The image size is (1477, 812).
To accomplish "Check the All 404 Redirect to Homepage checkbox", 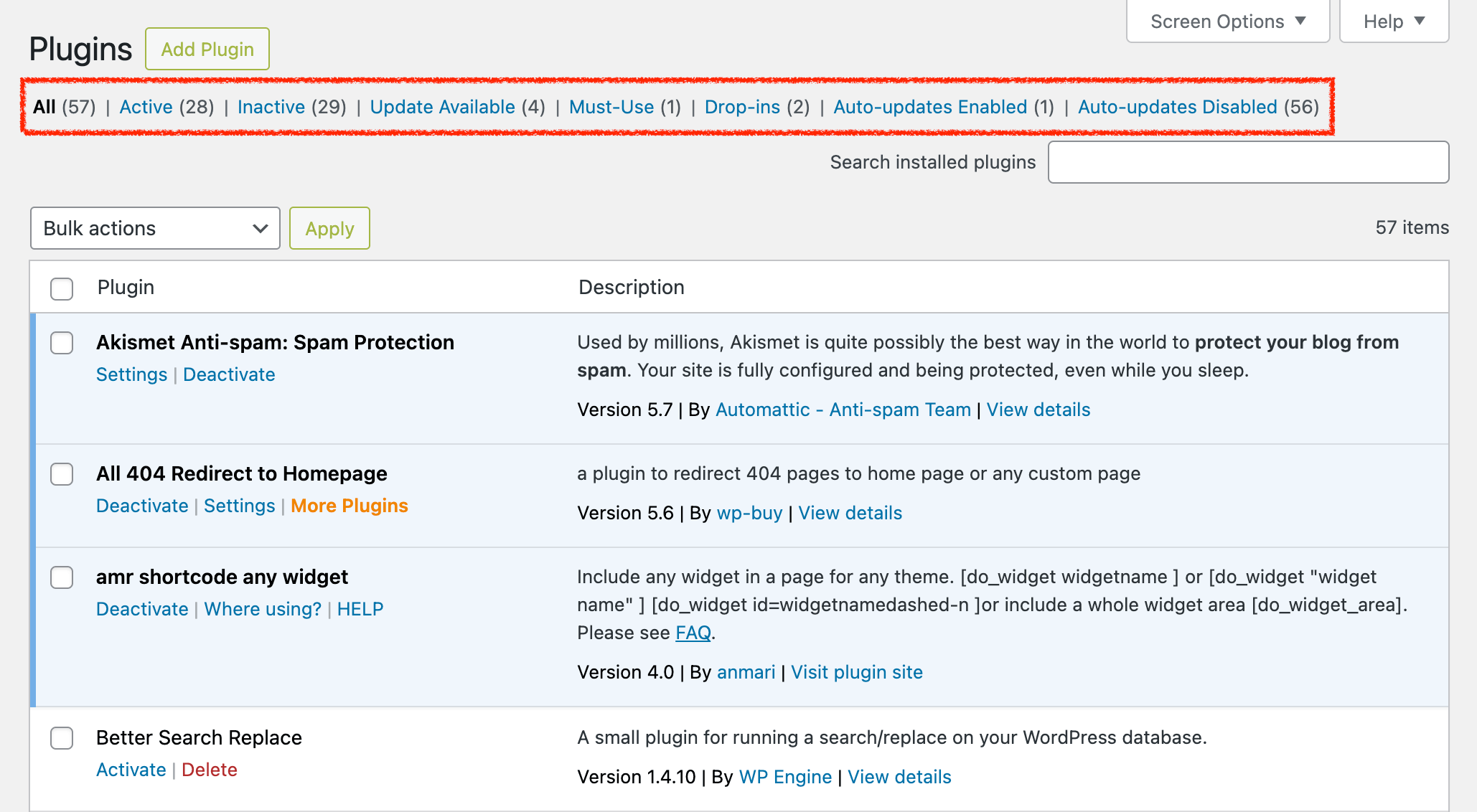I will 62,474.
